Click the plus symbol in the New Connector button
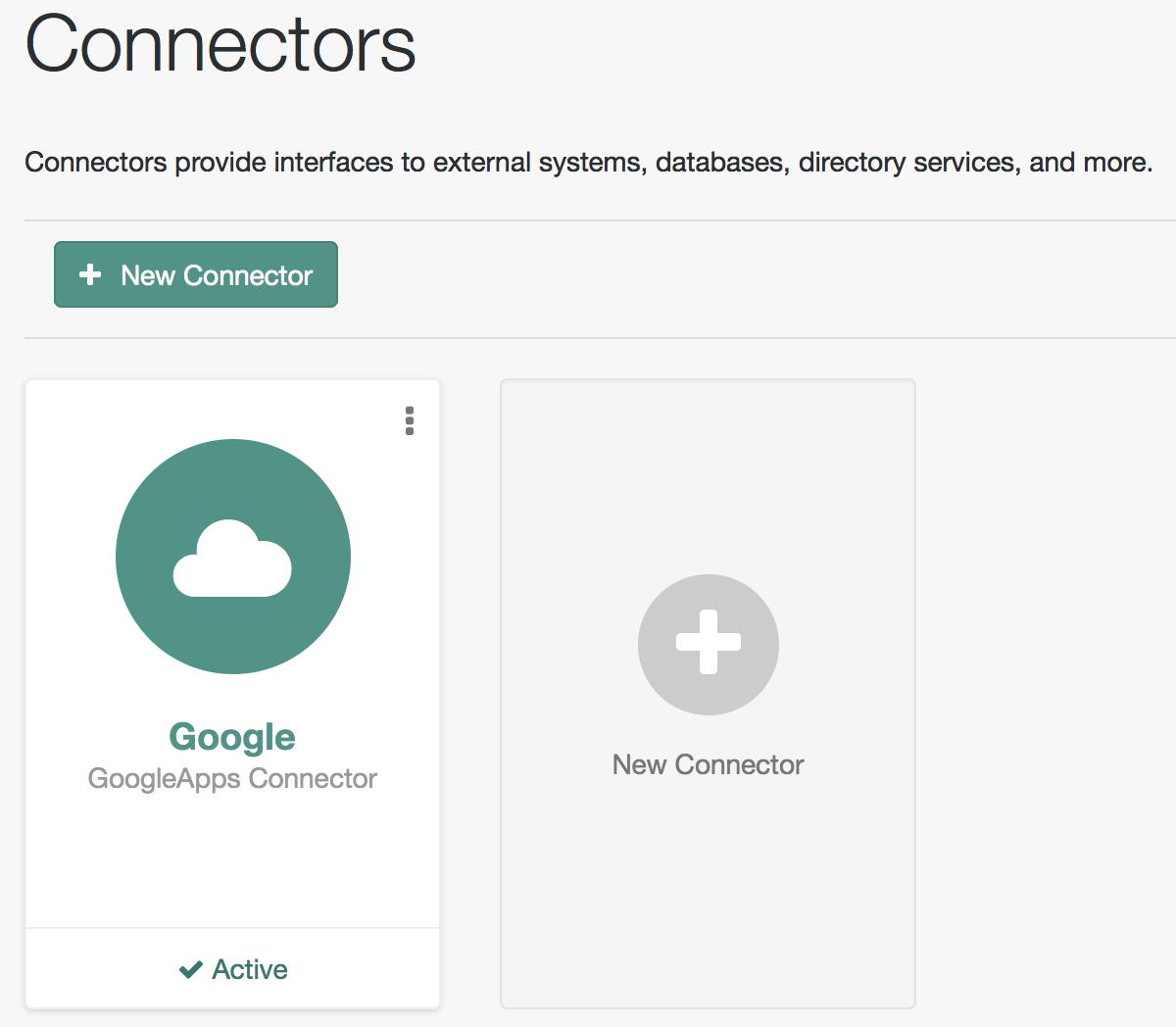Viewport: 1176px width, 1027px height. (x=91, y=275)
